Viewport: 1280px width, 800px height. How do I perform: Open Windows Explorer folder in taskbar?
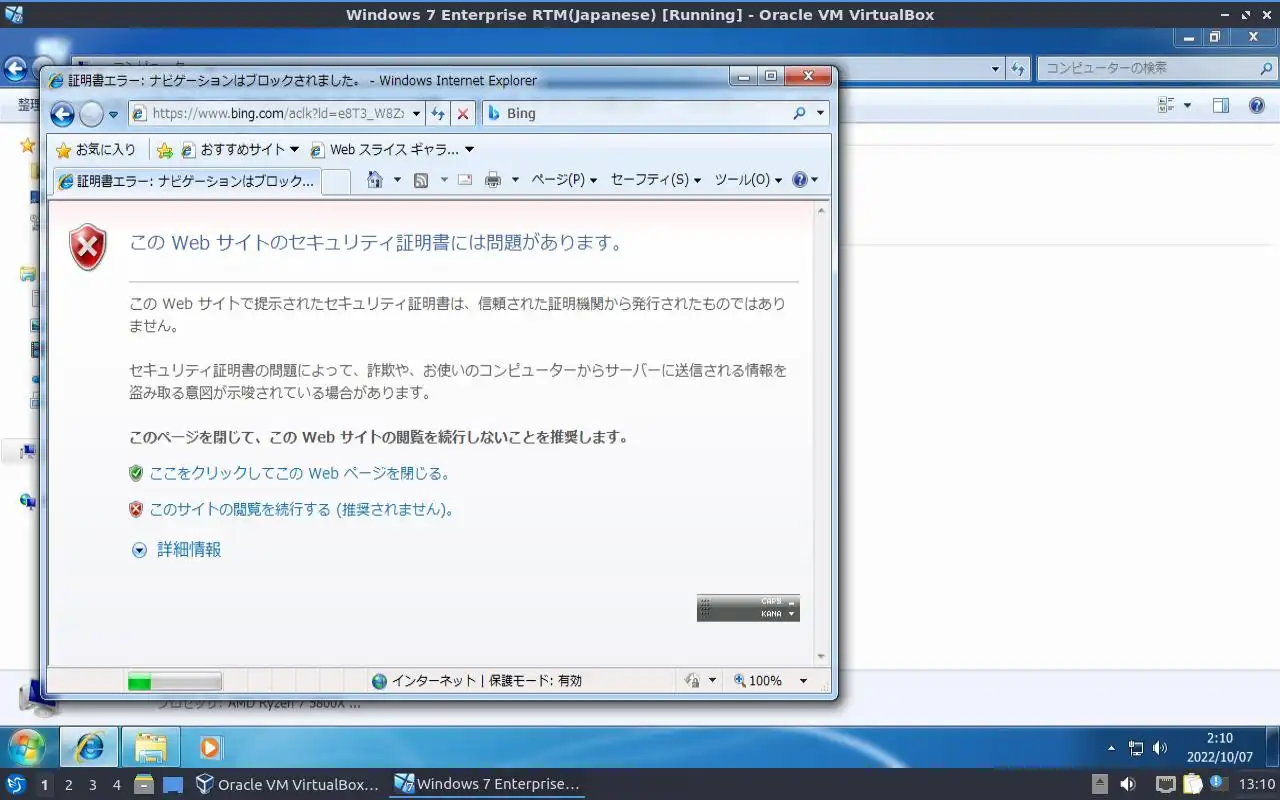pyautogui.click(x=151, y=747)
